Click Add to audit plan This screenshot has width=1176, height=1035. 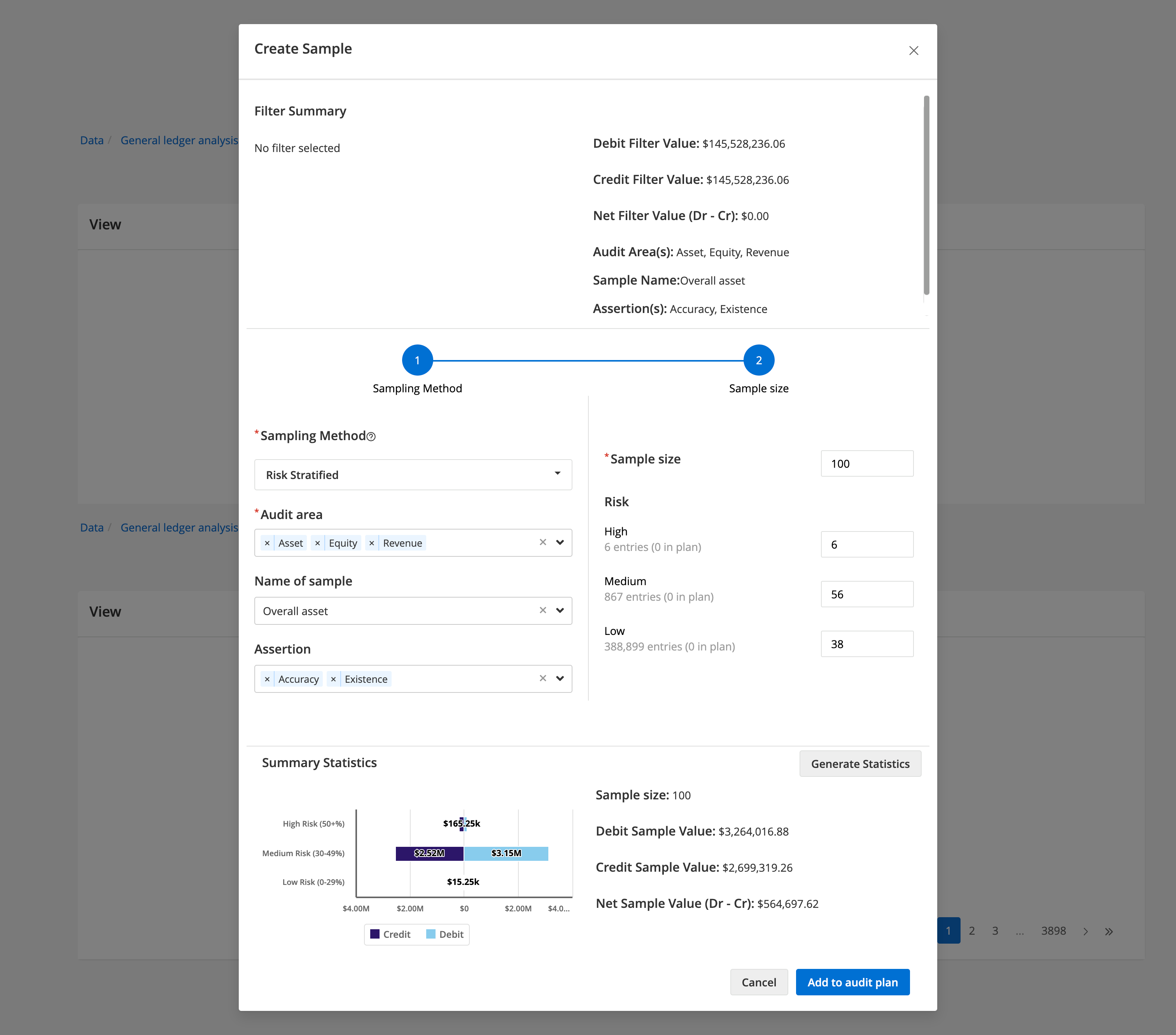point(852,982)
